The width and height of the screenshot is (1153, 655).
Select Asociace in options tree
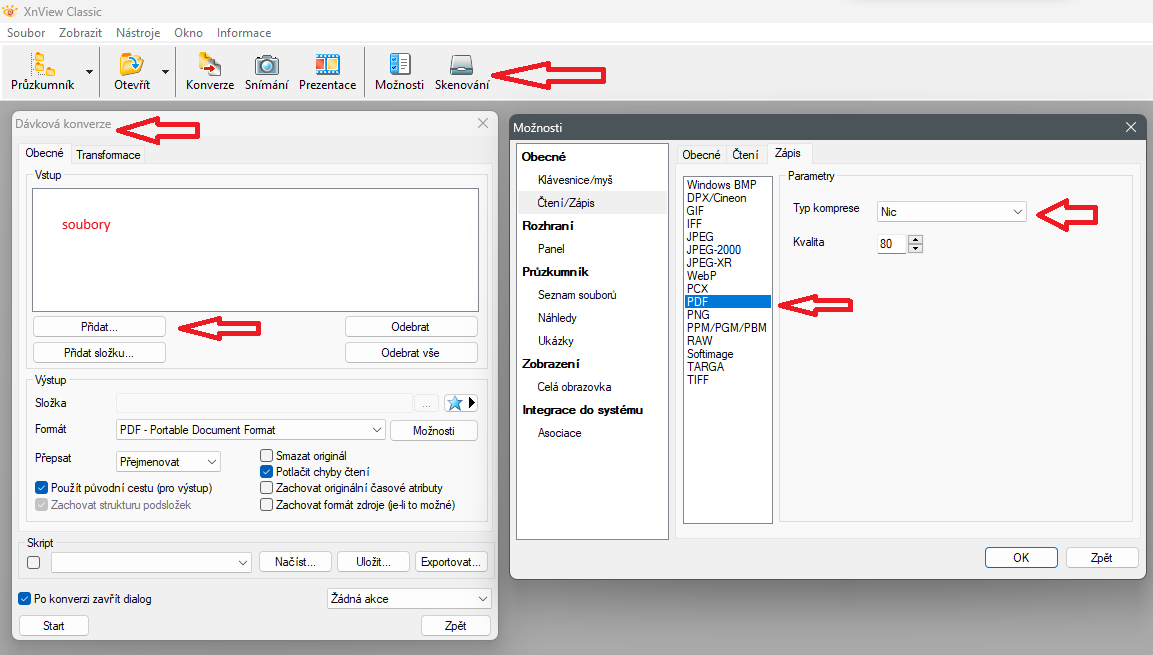point(560,433)
